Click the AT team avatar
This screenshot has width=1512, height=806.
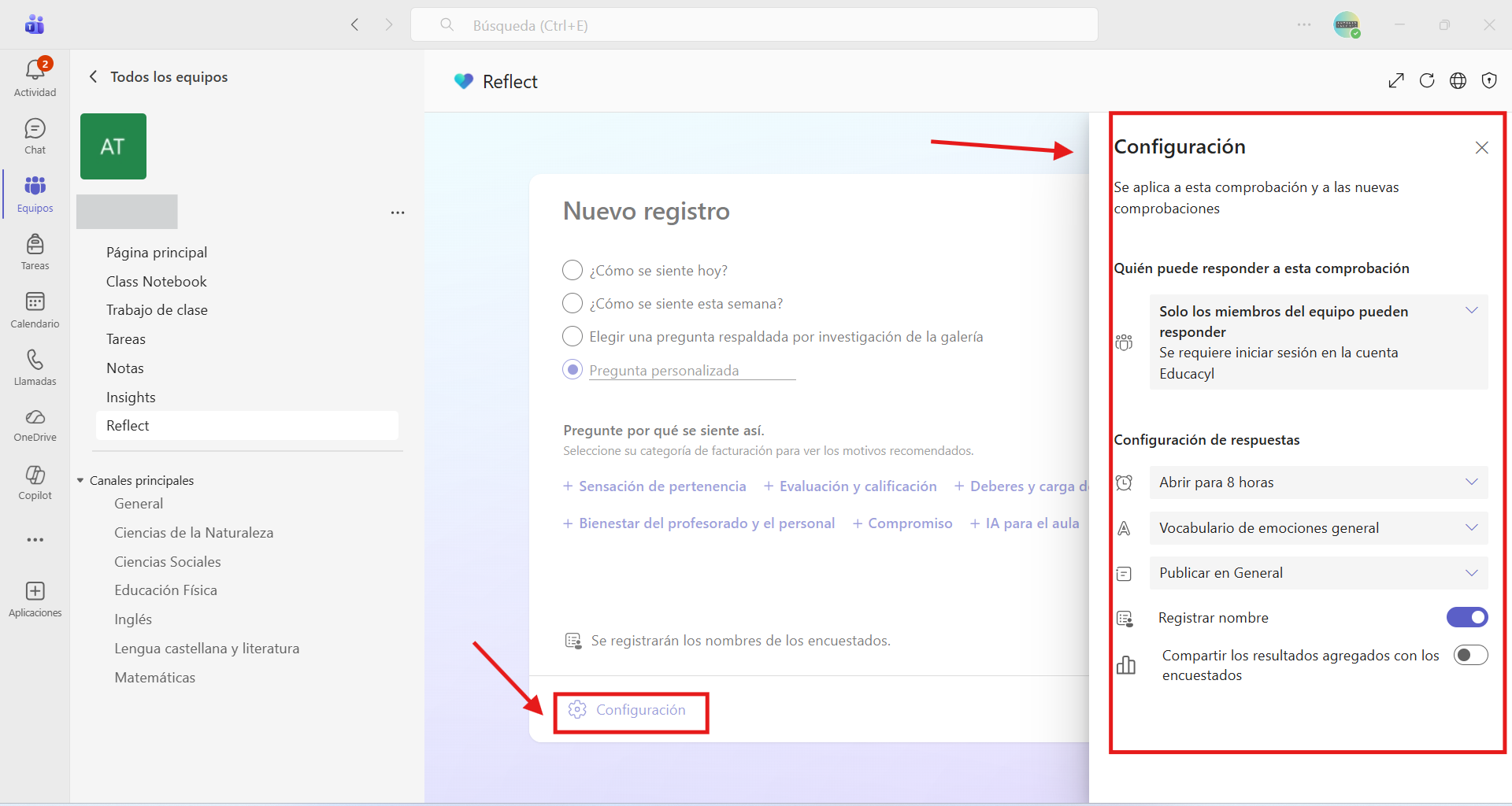[113, 146]
